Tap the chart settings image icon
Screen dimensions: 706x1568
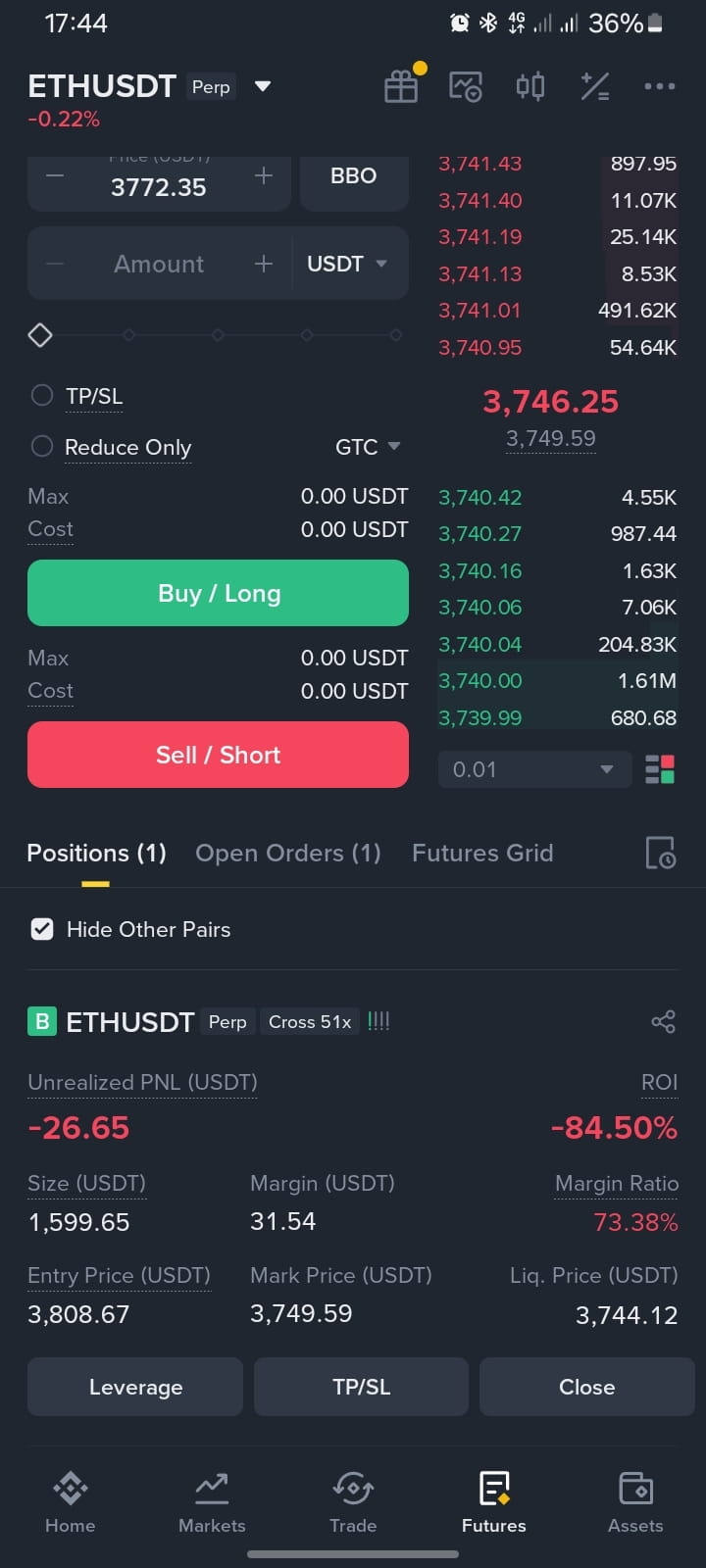(466, 86)
